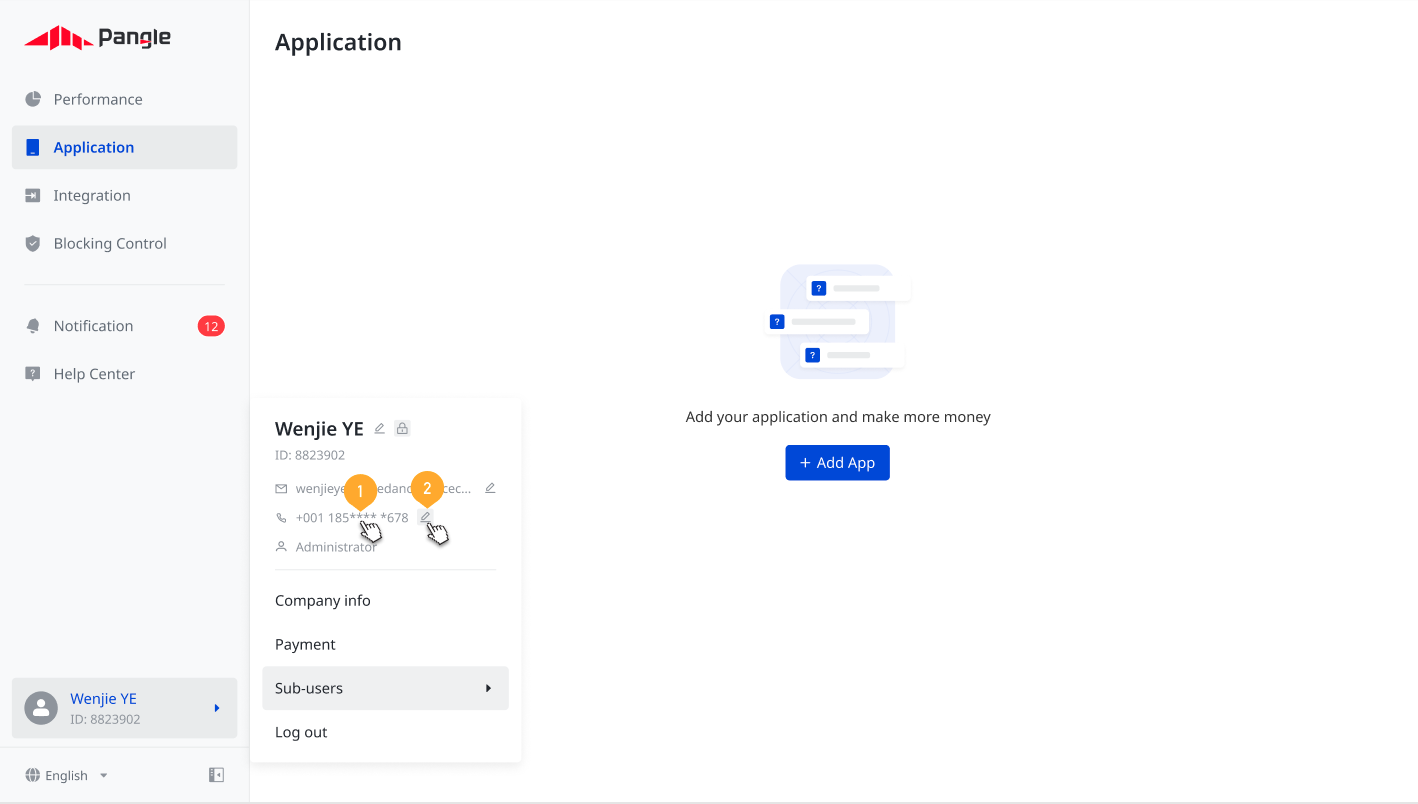Viewport: 1418px width, 804px height.
Task: Expand the Sub-users submenu
Action: click(385, 688)
